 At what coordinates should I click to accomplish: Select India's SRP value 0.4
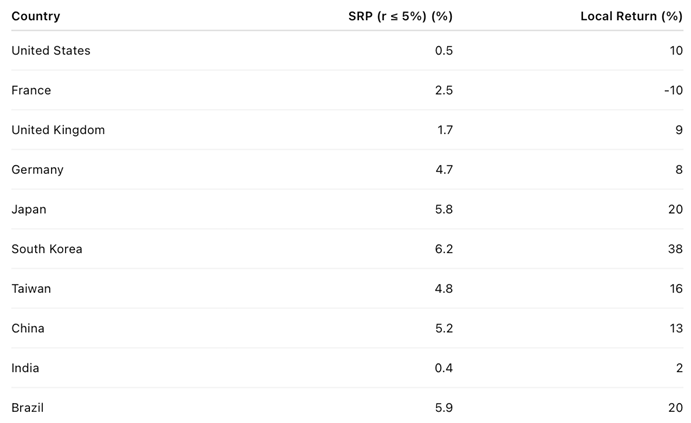pyautogui.click(x=443, y=368)
